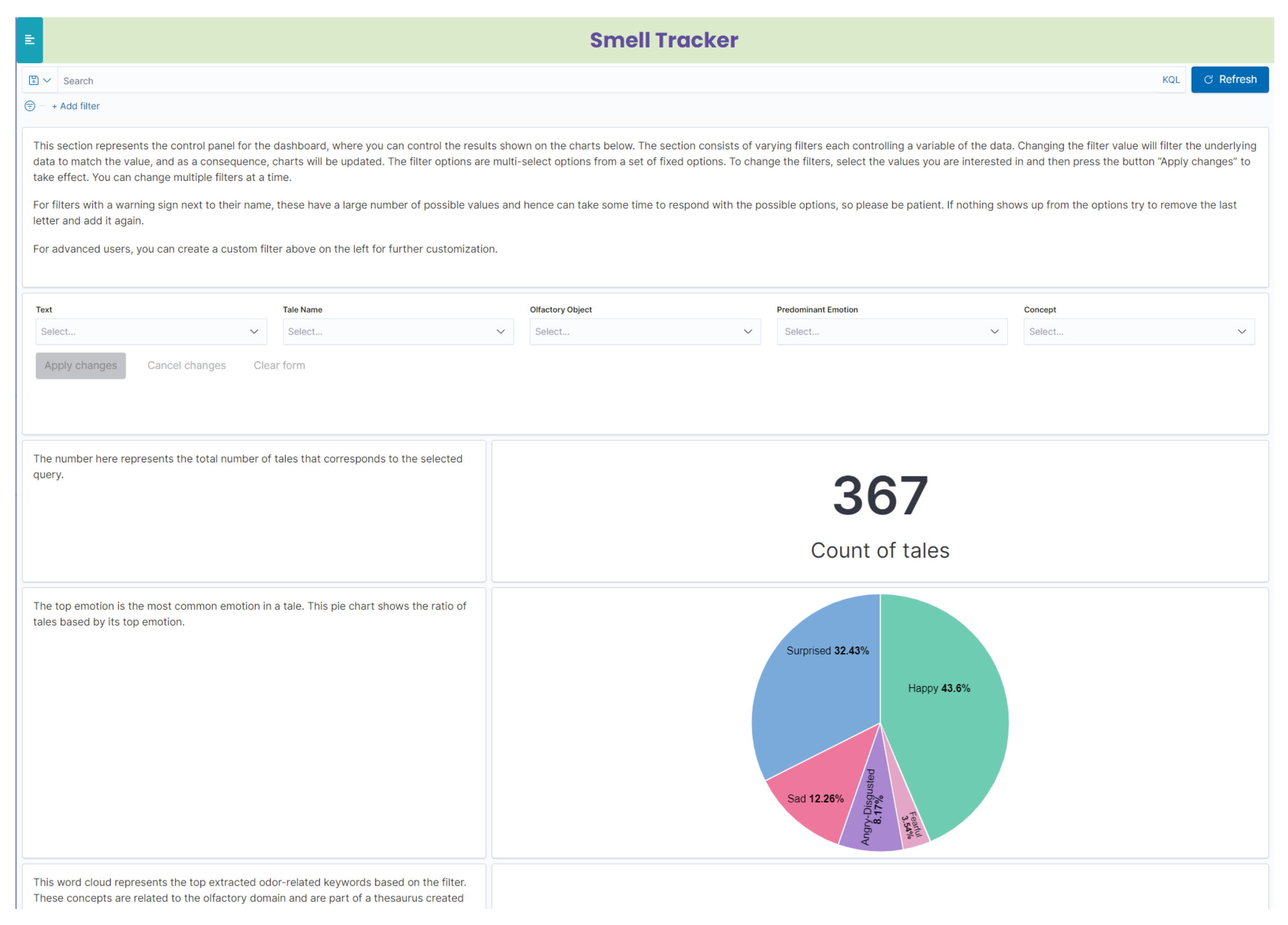This screenshot has width=1288, height=925.
Task: Open the Tale Name dropdown
Action: point(398,332)
